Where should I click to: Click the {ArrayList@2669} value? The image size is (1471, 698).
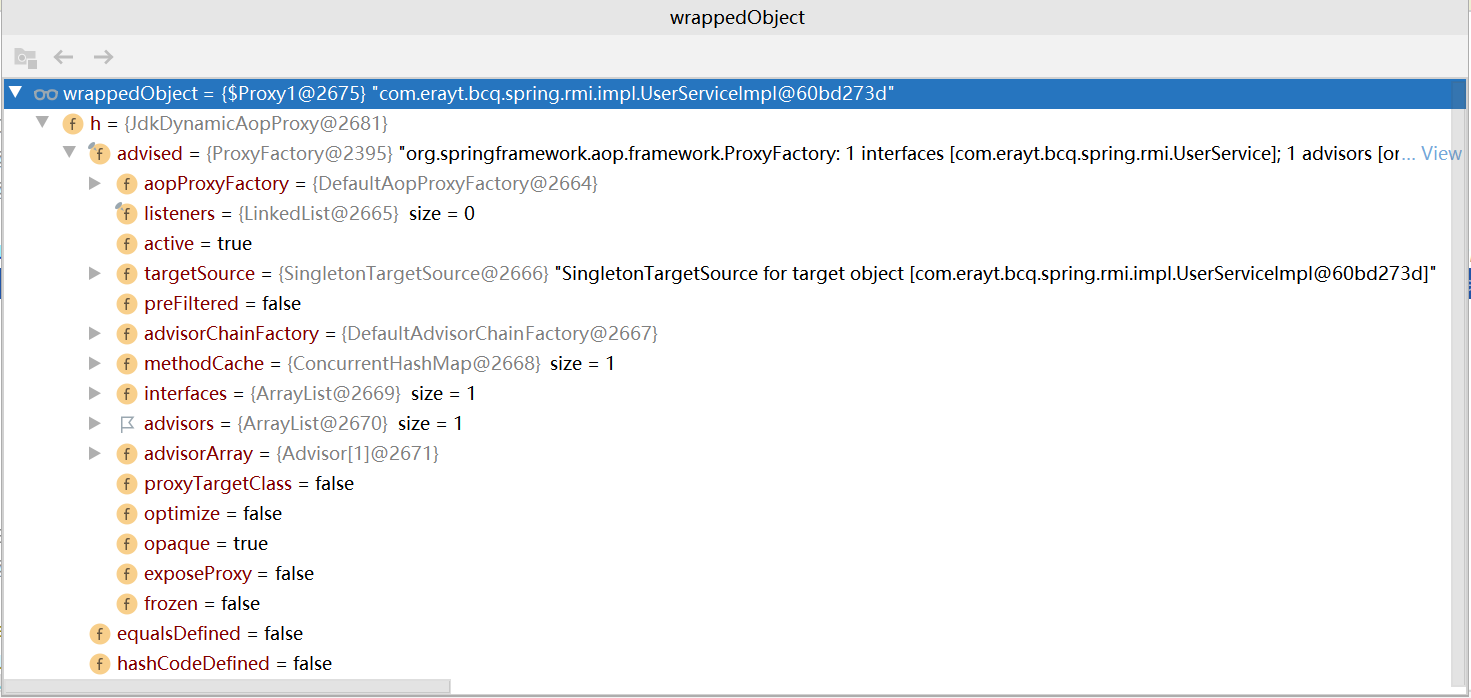[325, 394]
